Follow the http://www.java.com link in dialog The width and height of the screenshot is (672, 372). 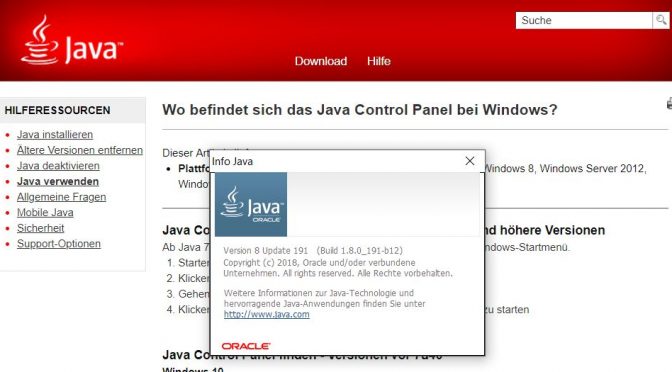point(266,314)
